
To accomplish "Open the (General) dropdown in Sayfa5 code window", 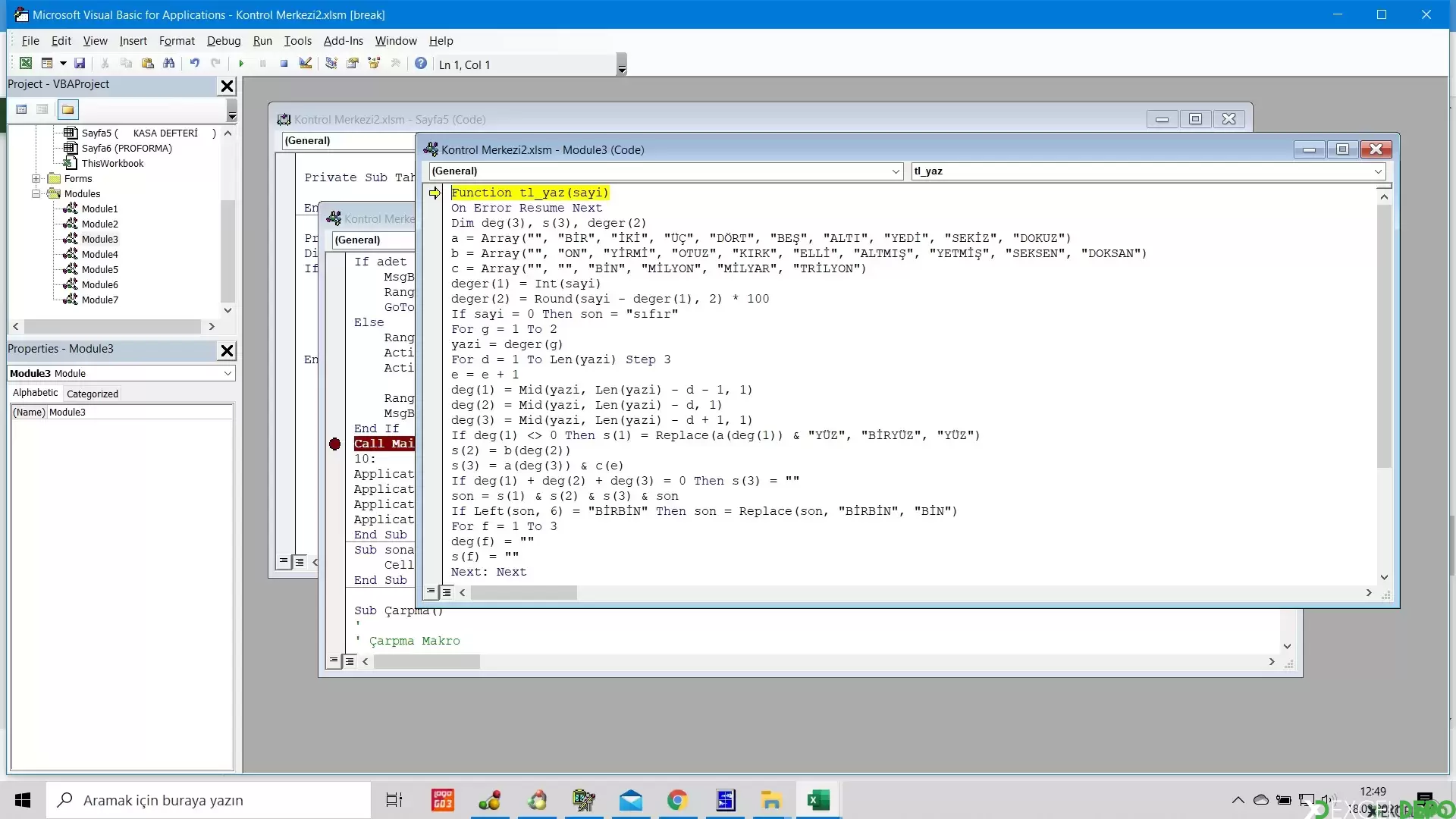I will point(349,141).
